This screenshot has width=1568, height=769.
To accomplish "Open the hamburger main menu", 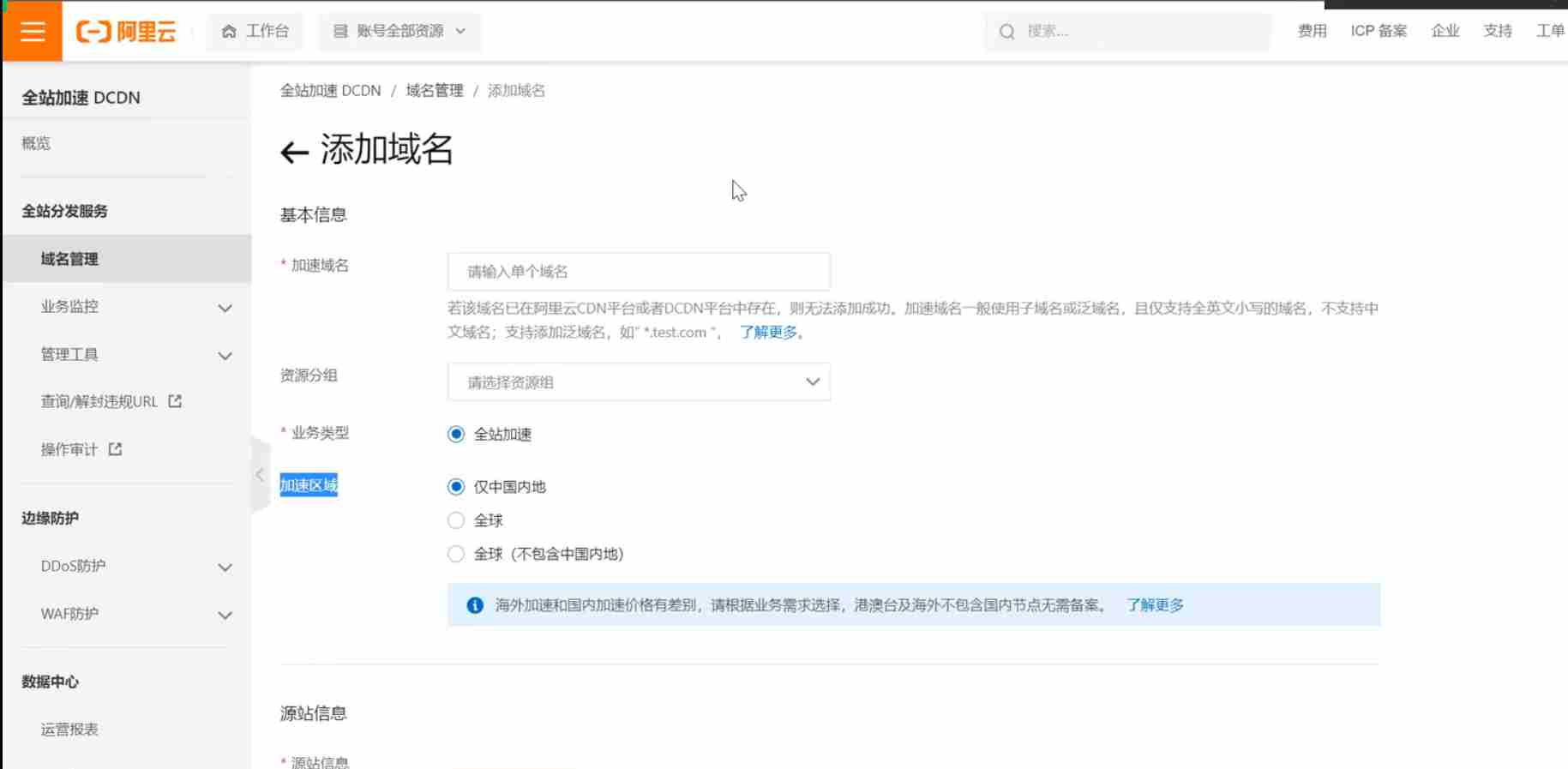I will (x=33, y=32).
